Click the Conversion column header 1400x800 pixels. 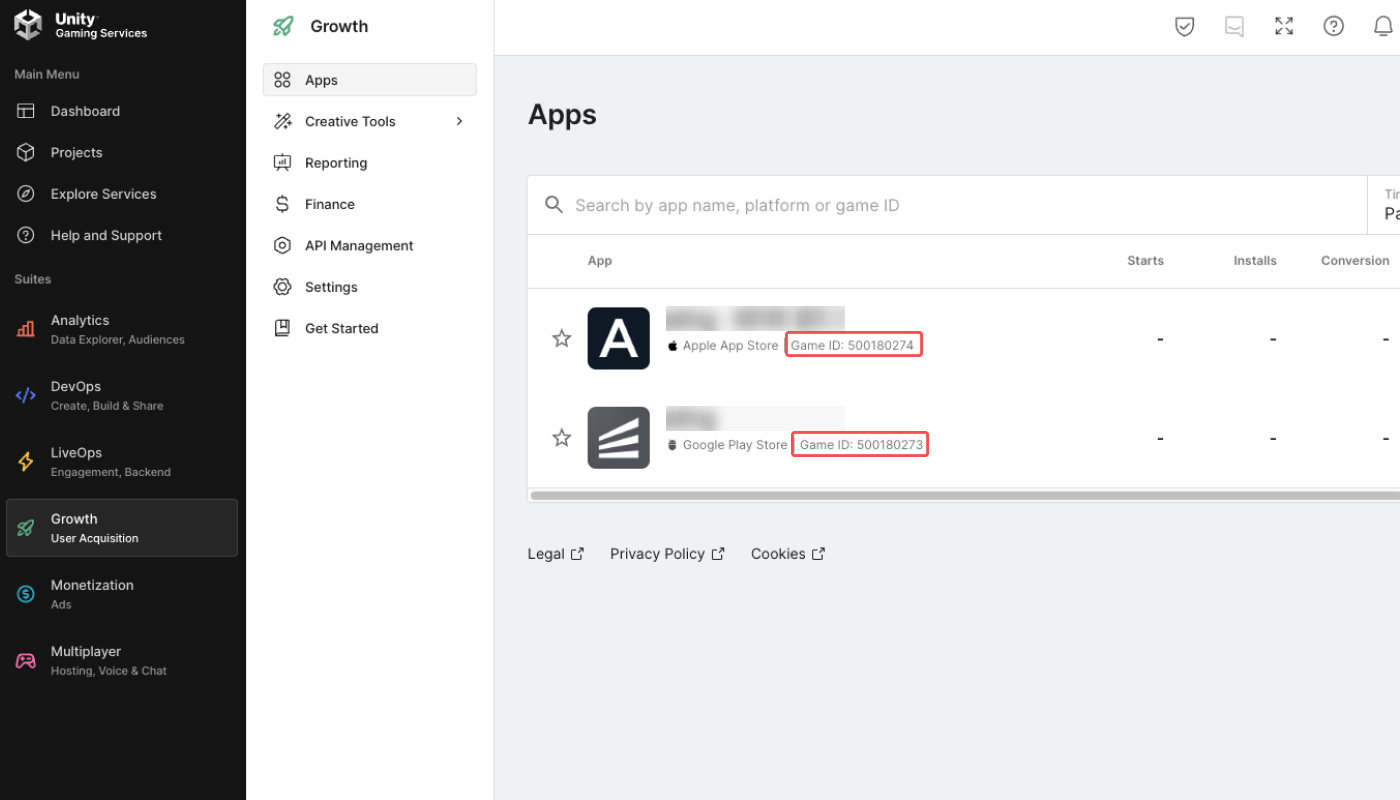coord(1355,261)
